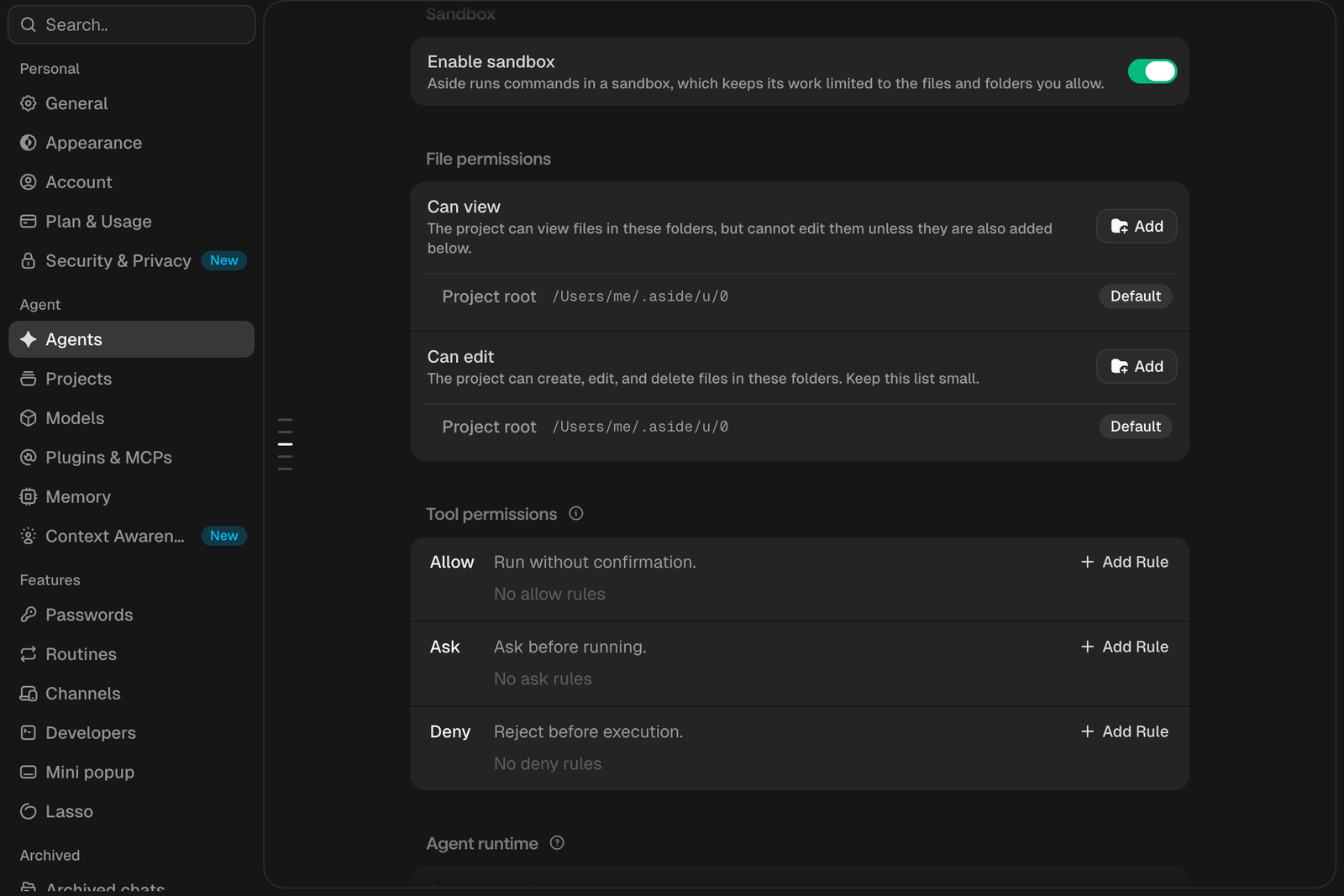Viewport: 1344px width, 896px height.
Task: Click the Memory chip icon
Action: tap(29, 497)
